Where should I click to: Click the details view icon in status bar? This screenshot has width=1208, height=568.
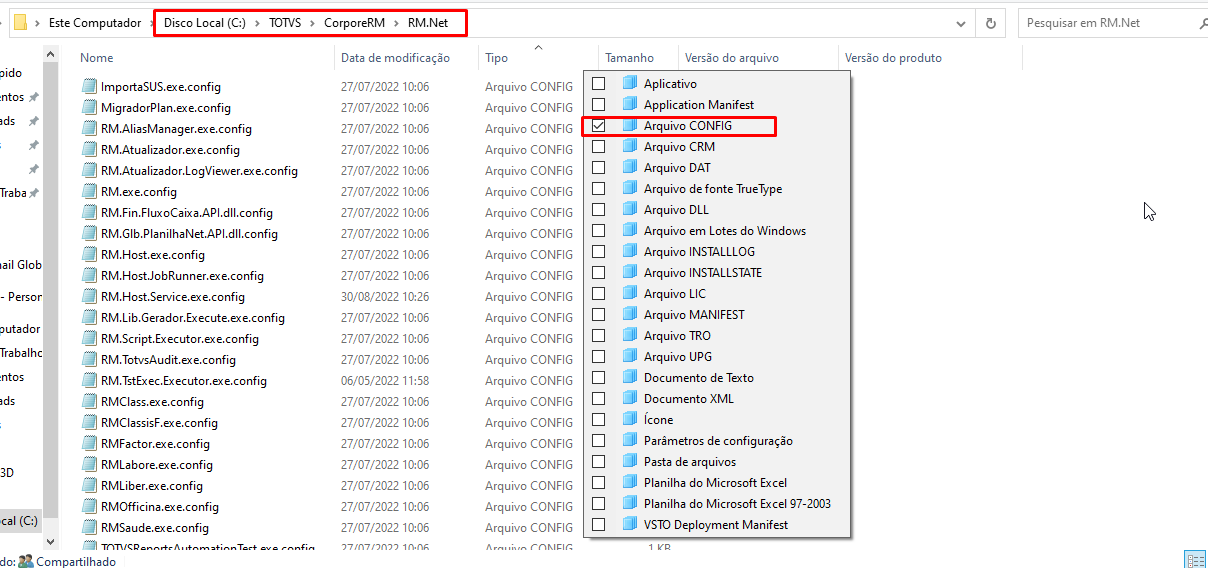coord(1195,559)
